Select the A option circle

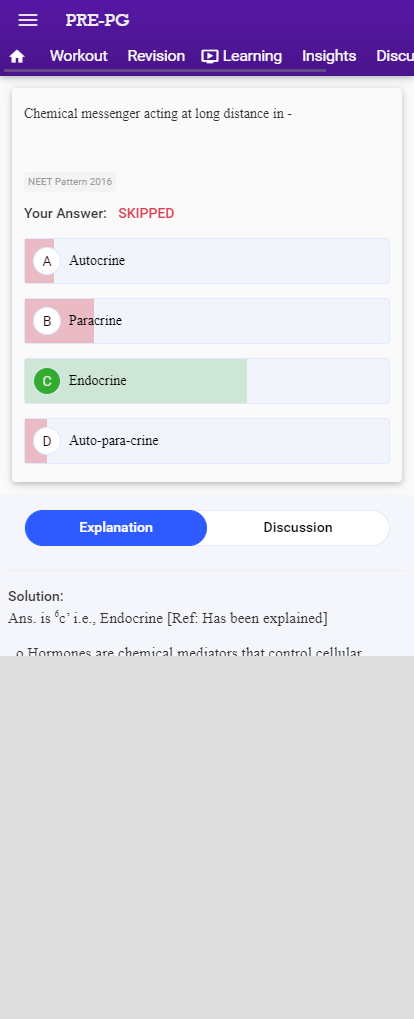tap(47, 261)
